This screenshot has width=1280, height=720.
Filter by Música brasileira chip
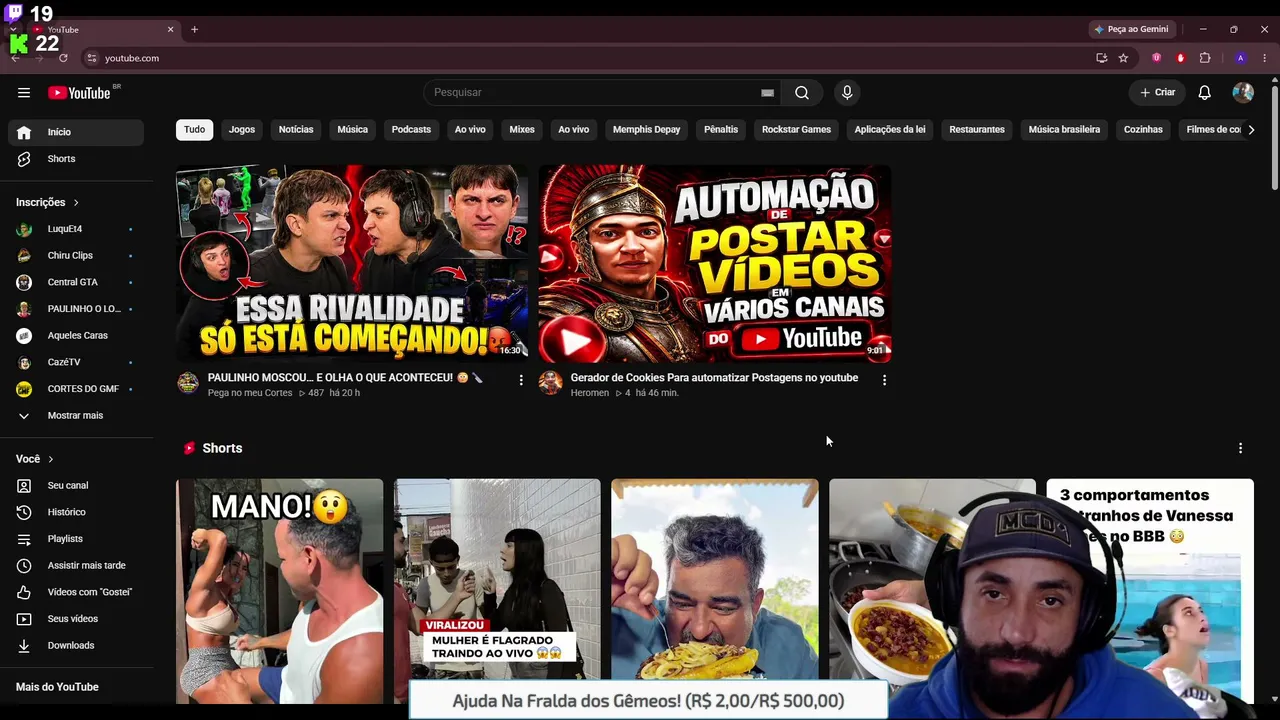tap(1064, 130)
